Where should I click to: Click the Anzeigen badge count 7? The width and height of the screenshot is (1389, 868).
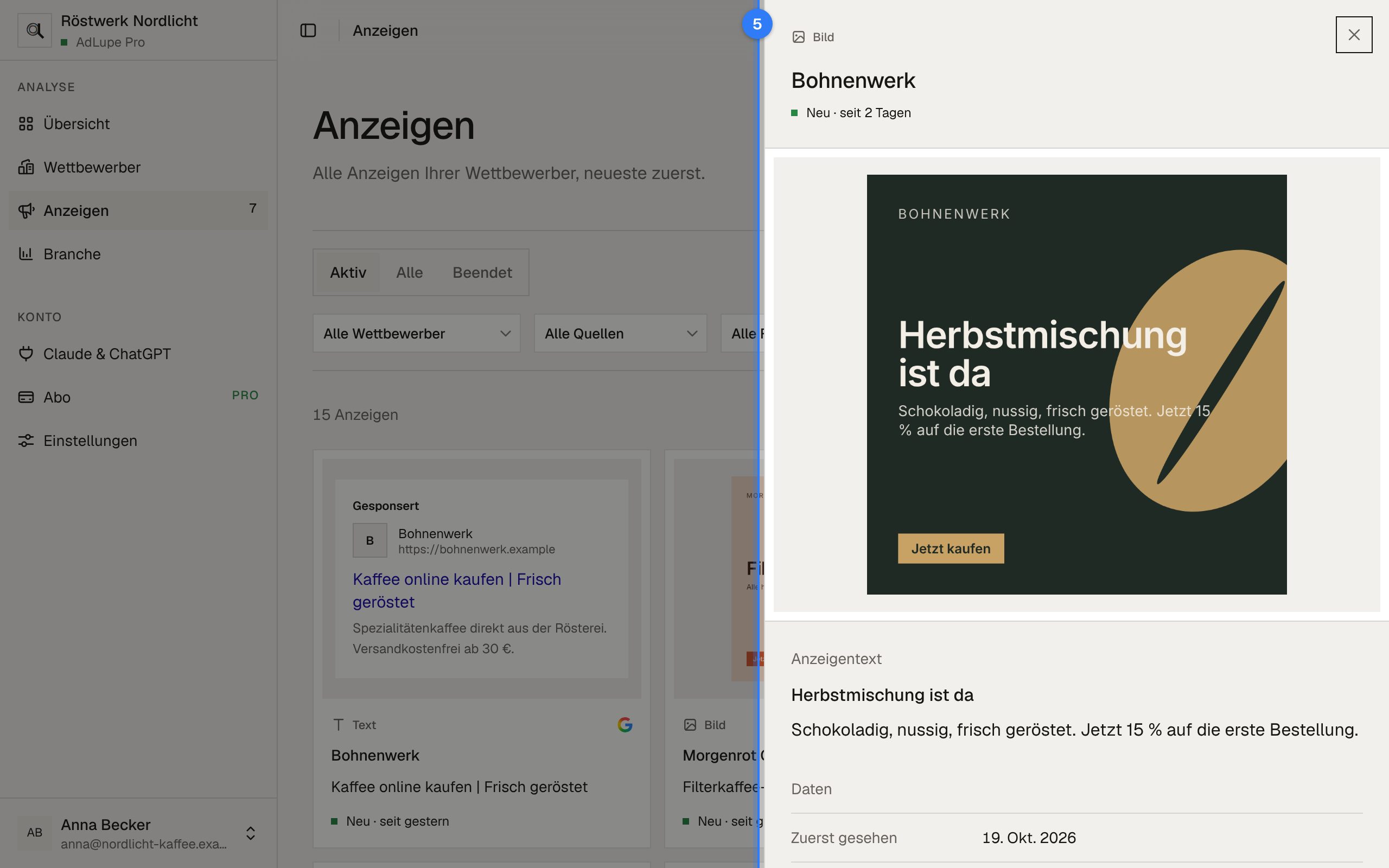[x=252, y=208]
